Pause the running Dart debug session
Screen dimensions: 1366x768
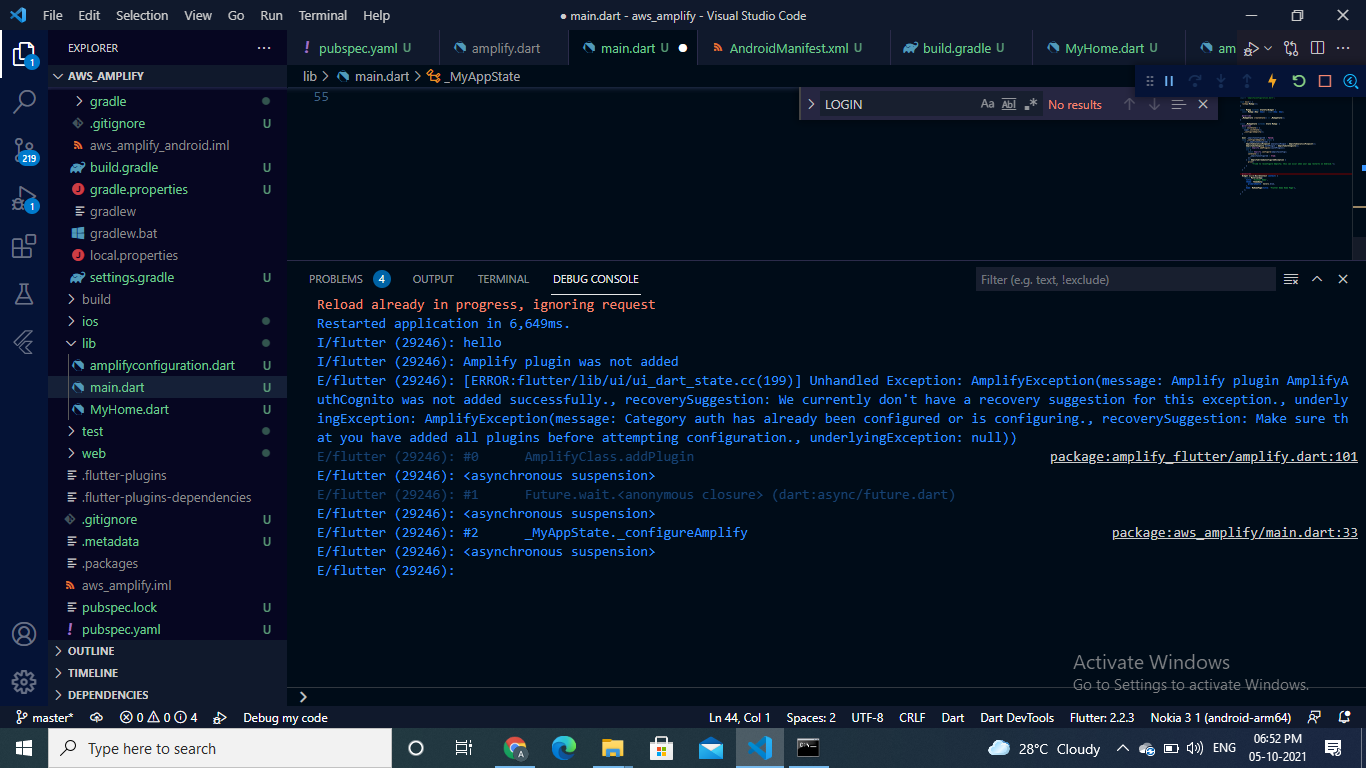click(x=1168, y=81)
